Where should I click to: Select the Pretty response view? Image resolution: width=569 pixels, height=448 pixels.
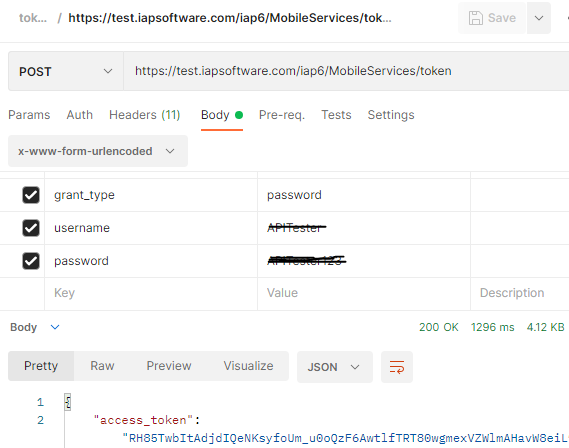(41, 366)
